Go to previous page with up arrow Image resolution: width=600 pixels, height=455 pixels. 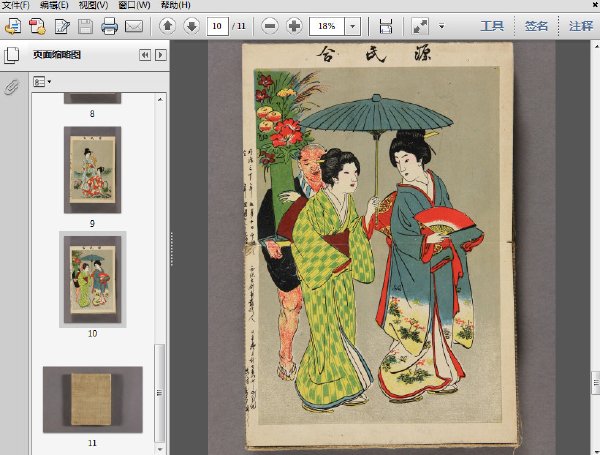(167, 26)
